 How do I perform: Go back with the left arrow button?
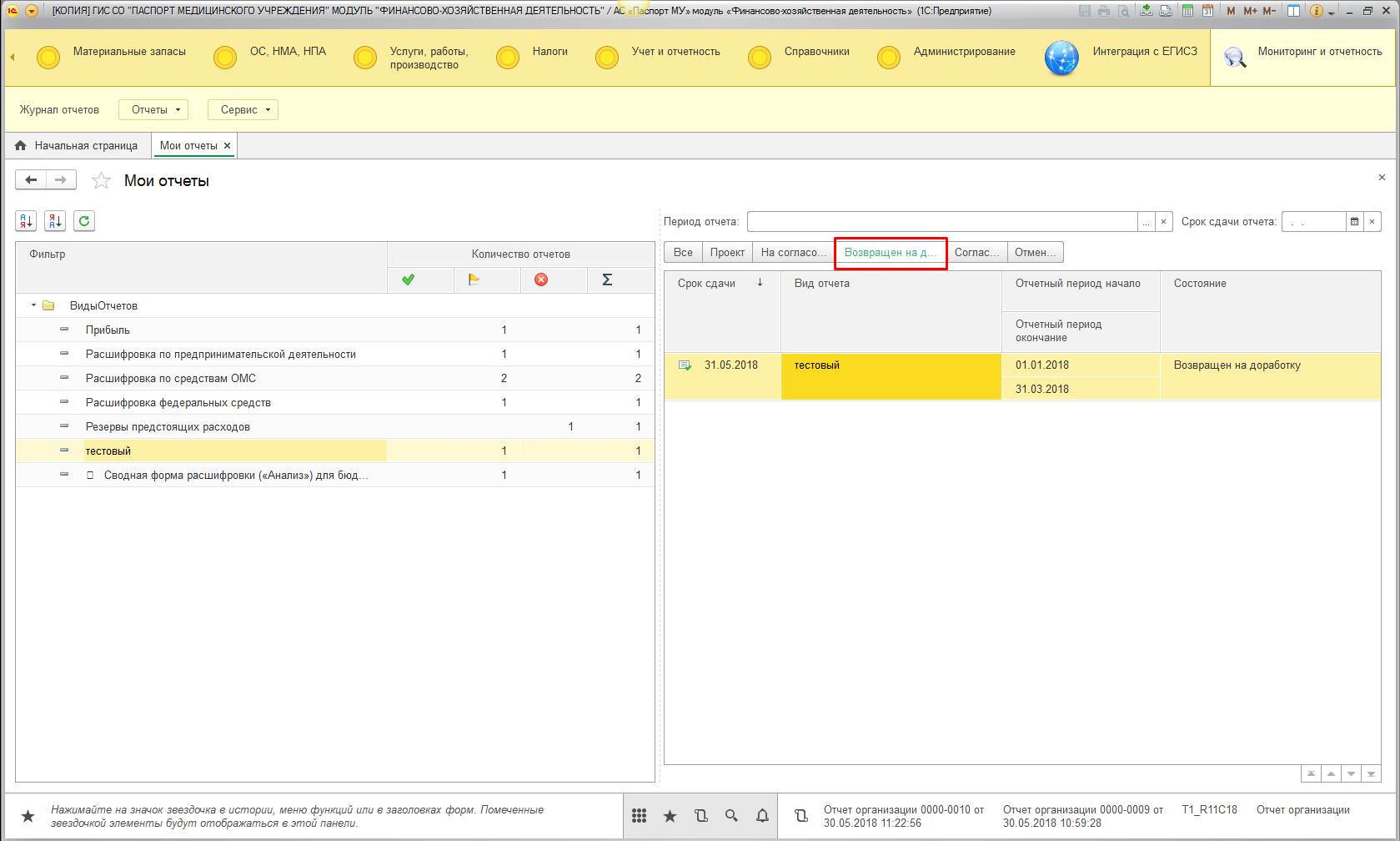(x=31, y=180)
